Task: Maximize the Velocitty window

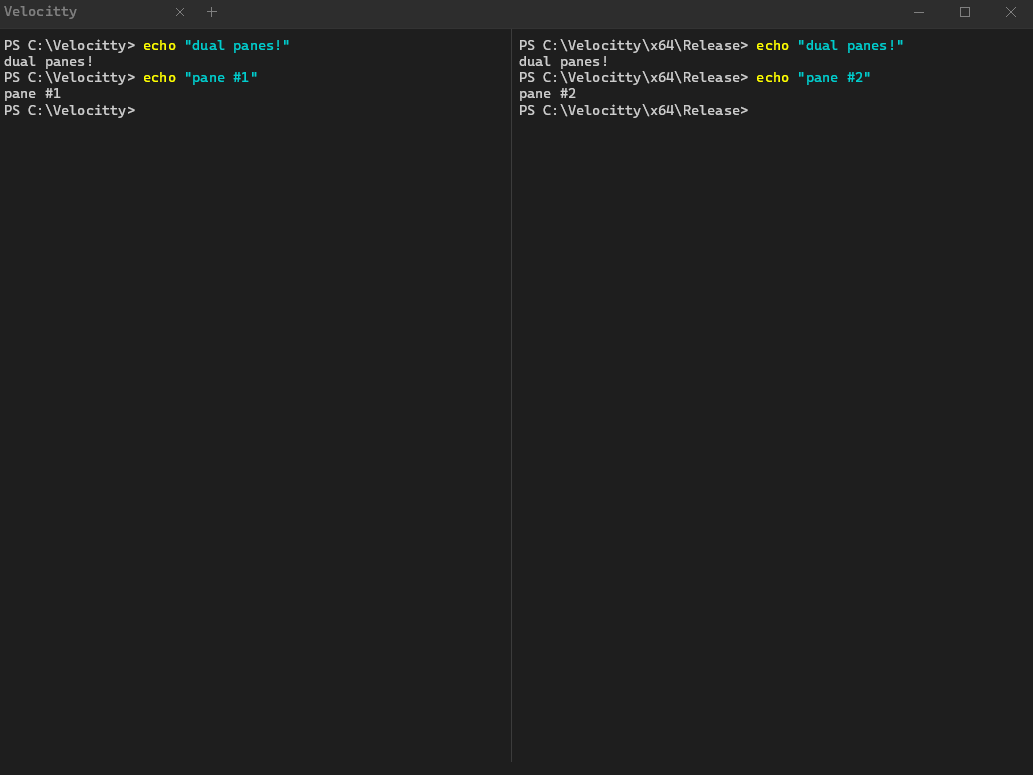Action: coord(965,12)
